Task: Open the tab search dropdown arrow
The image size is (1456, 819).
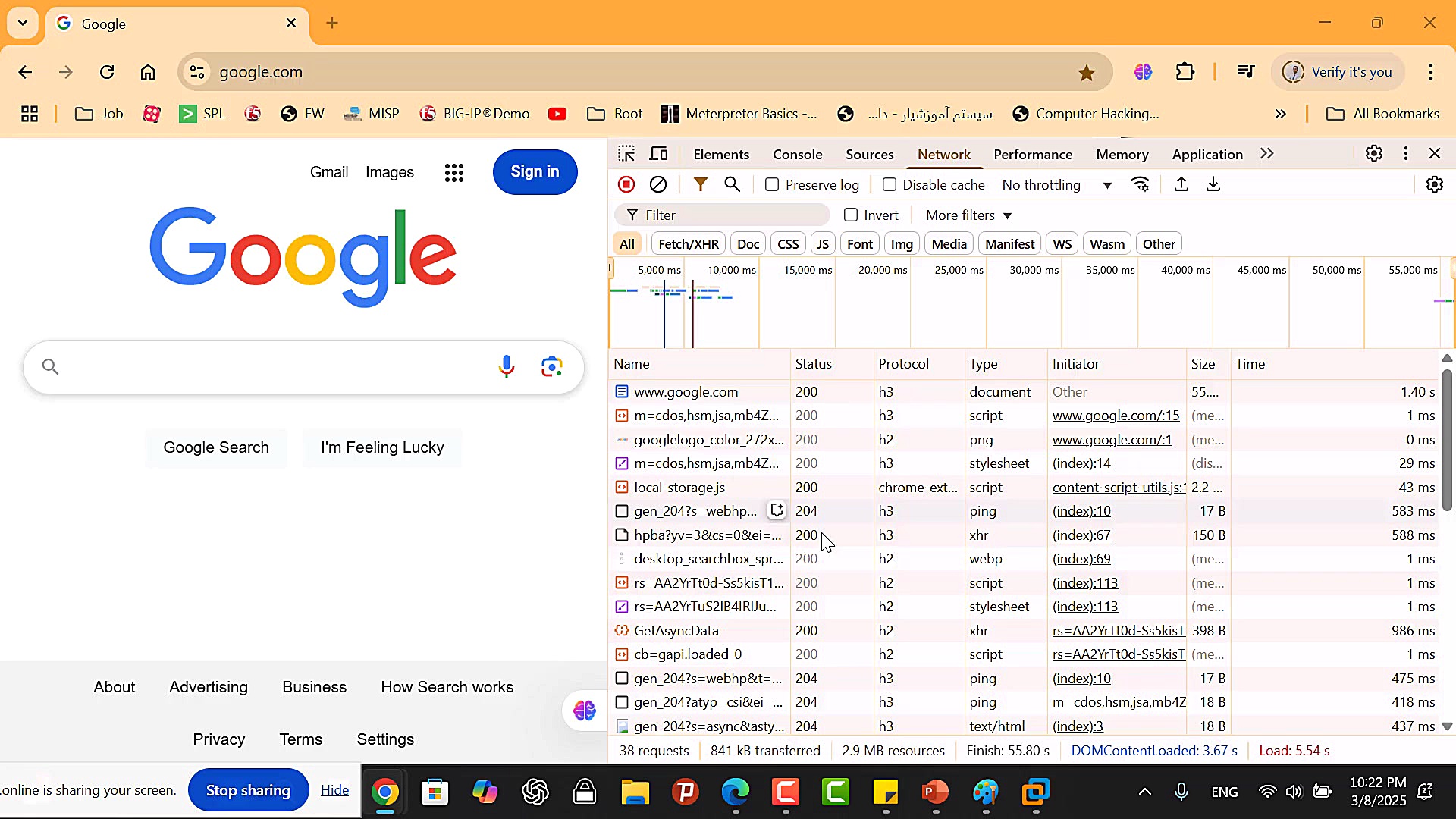Action: point(23,23)
